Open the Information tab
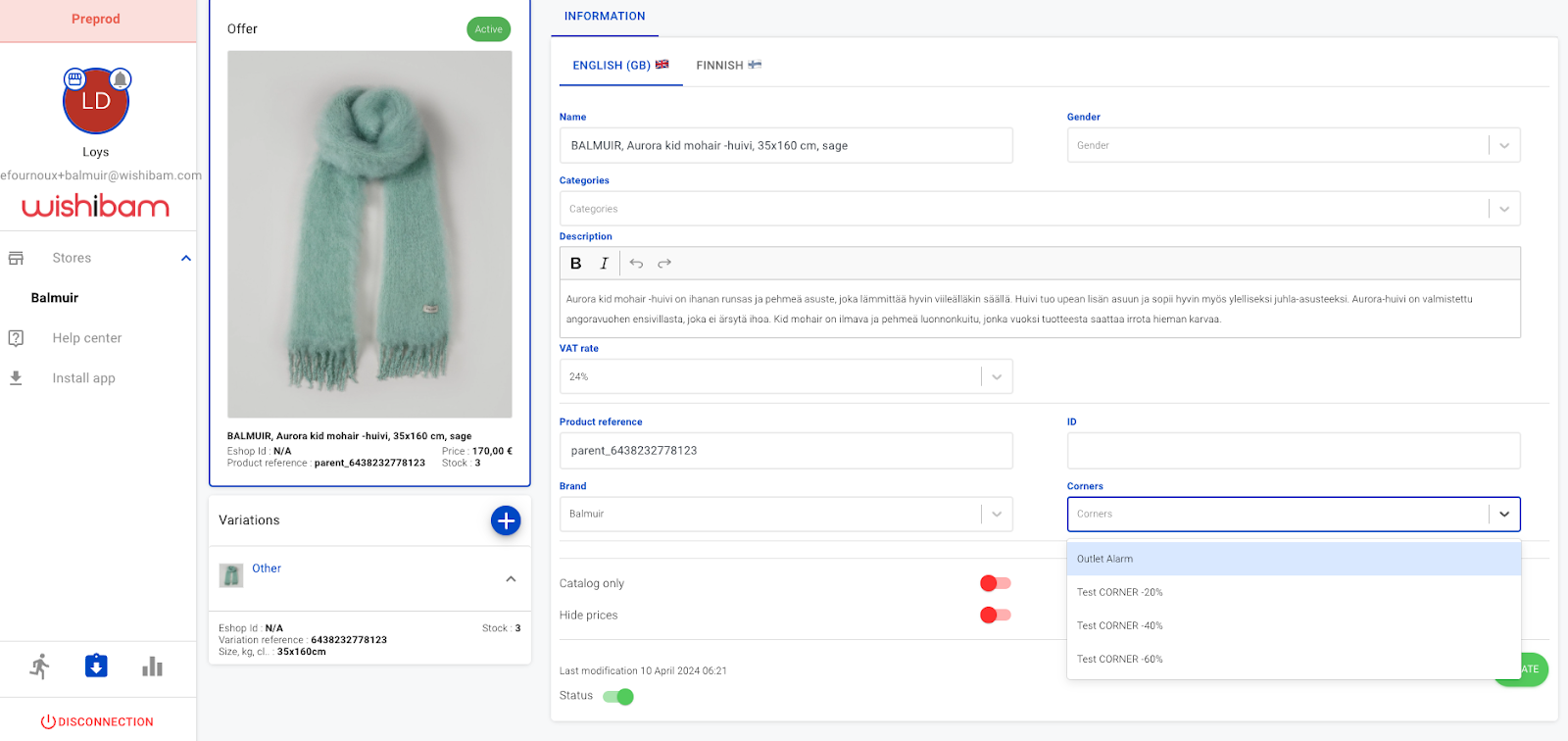The width and height of the screenshot is (1568, 741). coord(605,17)
